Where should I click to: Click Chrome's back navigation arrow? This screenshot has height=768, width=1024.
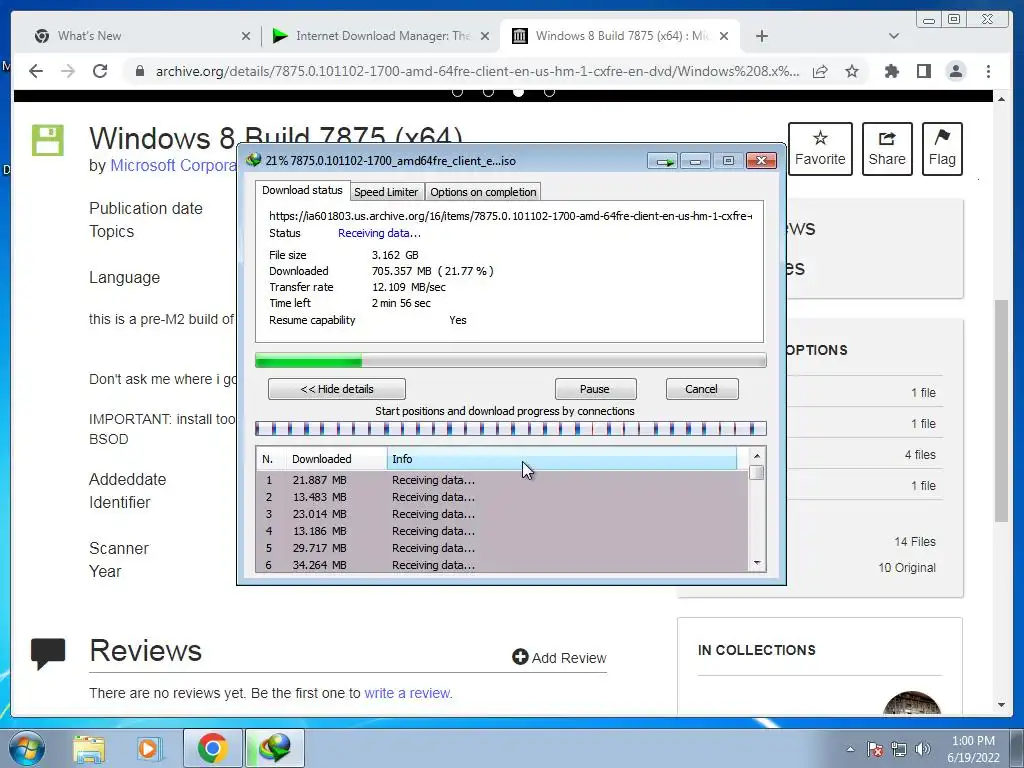36,71
